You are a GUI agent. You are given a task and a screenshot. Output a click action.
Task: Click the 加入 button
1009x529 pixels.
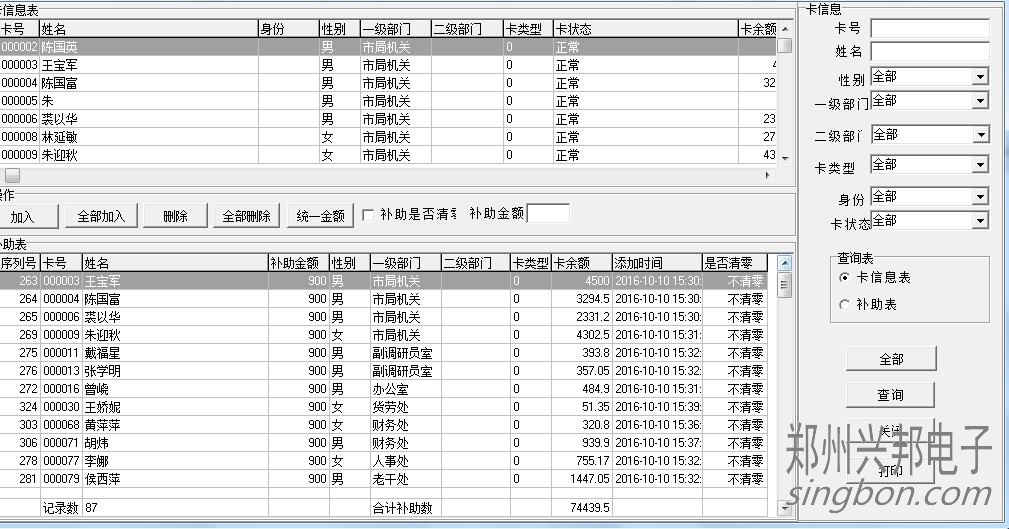click(22, 216)
